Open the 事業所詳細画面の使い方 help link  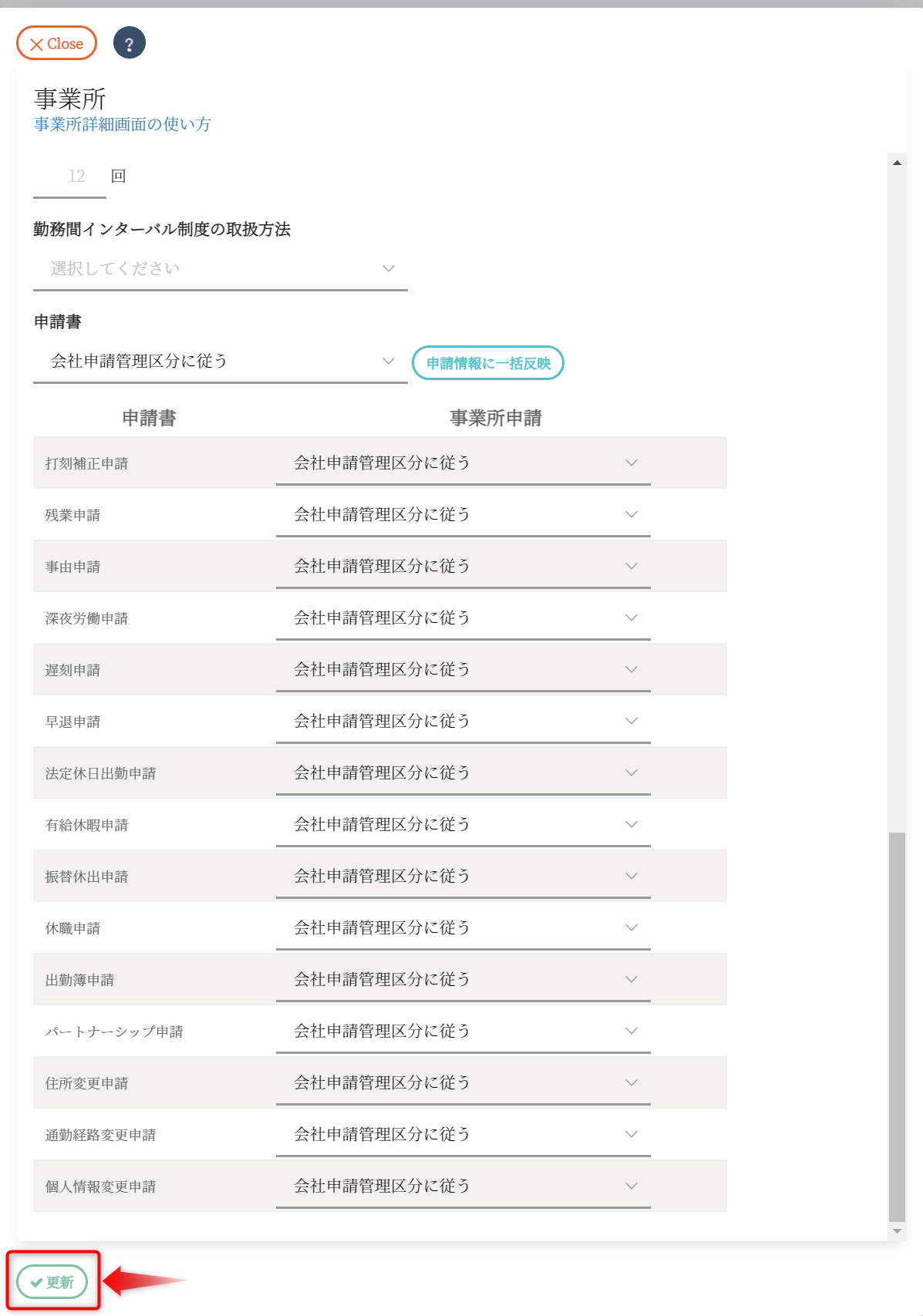(122, 125)
